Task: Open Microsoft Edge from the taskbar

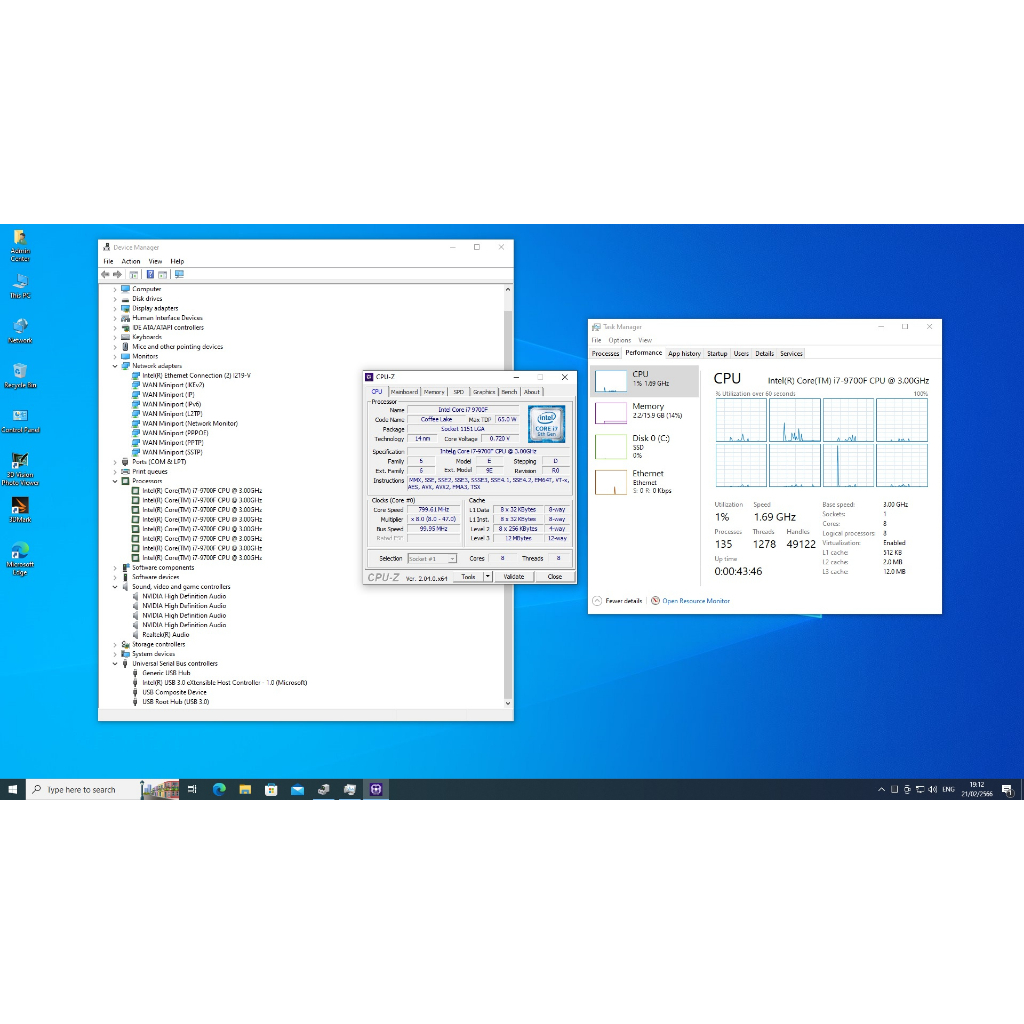Action: (x=219, y=789)
